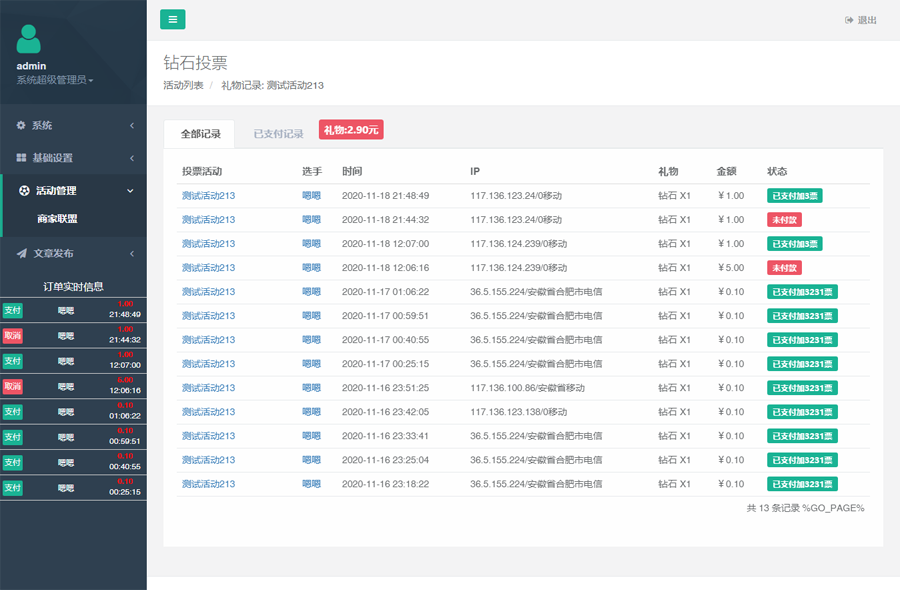This screenshot has height=590, width=900.
Task: Click the green hamburger menu toggle button
Action: pos(172,19)
